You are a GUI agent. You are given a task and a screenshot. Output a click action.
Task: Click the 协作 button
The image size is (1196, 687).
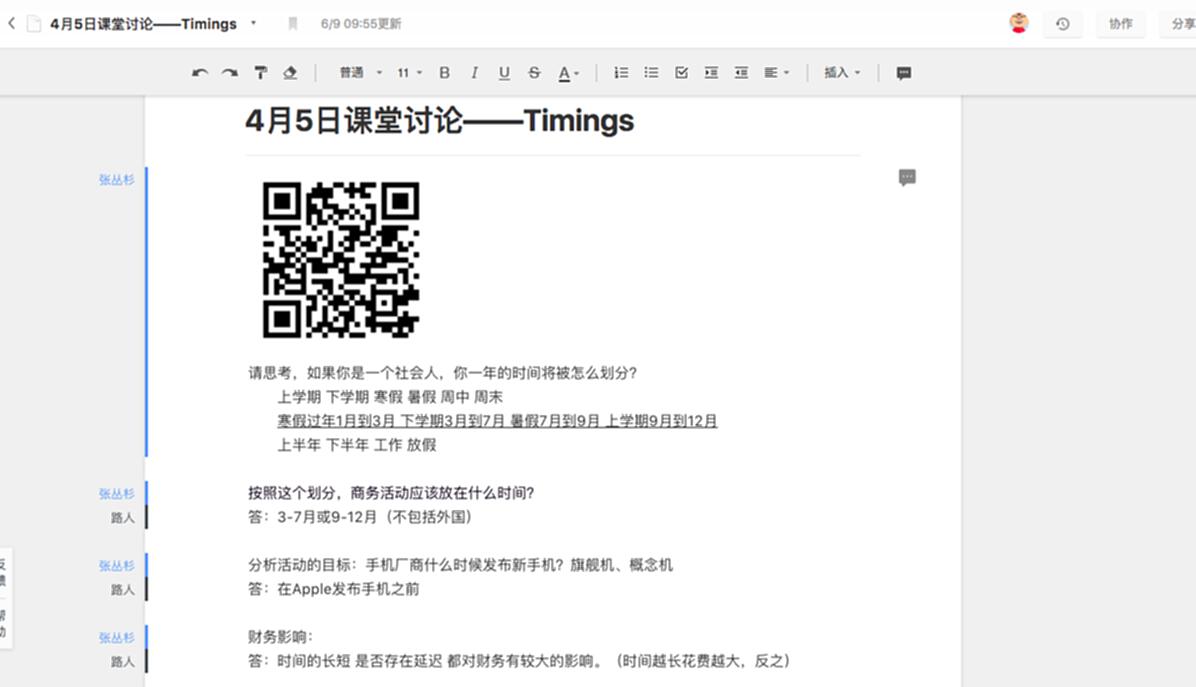[x=1120, y=24]
